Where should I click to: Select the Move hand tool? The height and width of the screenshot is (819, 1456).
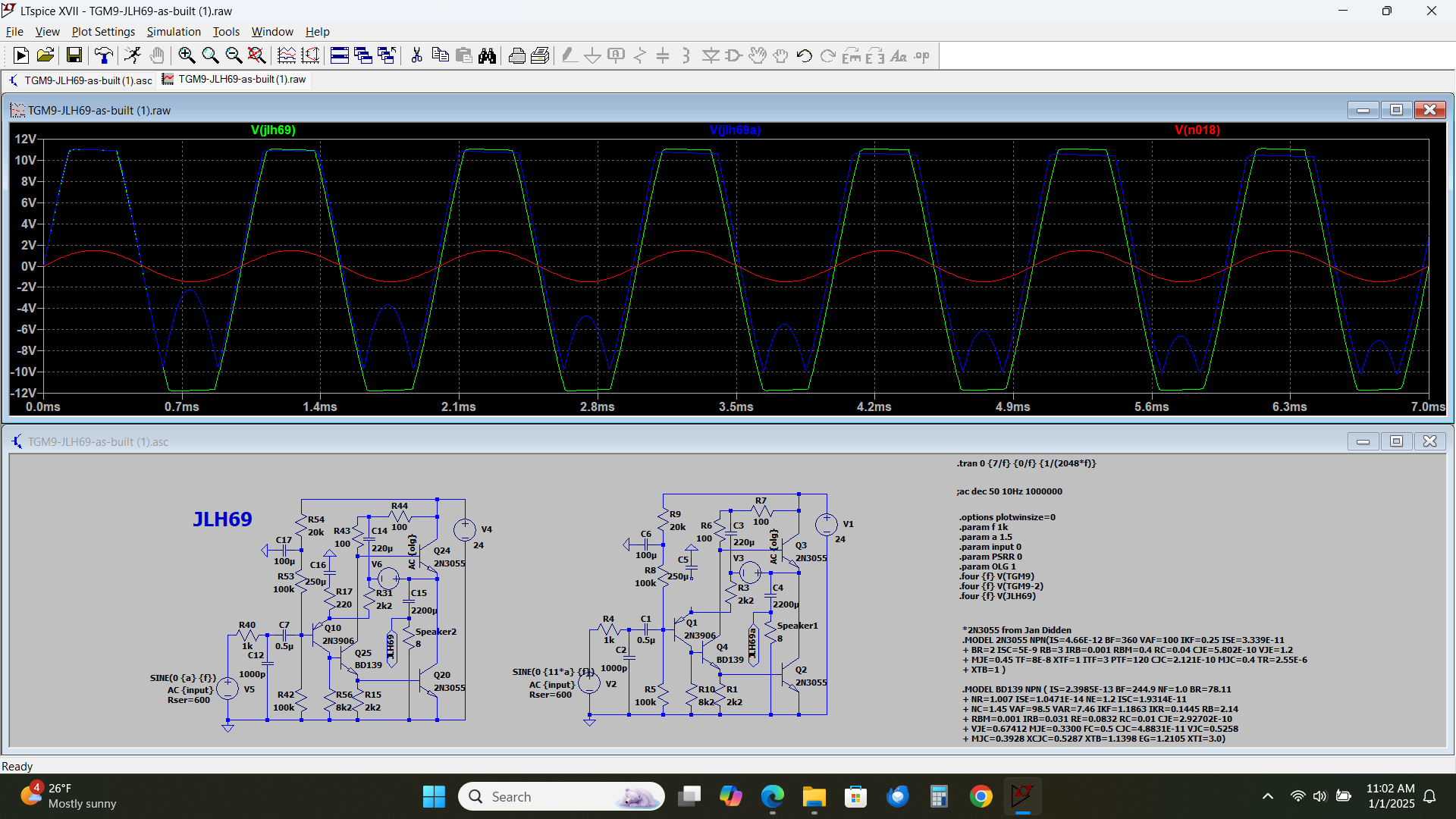[x=757, y=55]
